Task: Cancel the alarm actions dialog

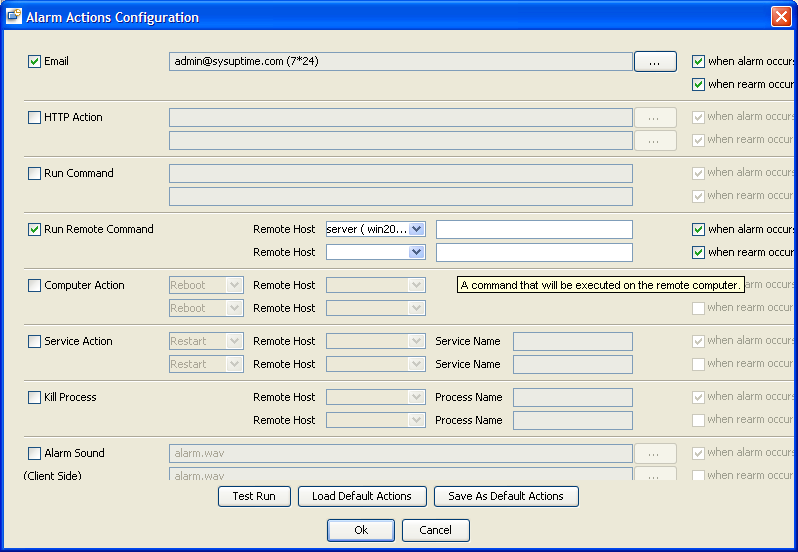Action: click(x=435, y=531)
